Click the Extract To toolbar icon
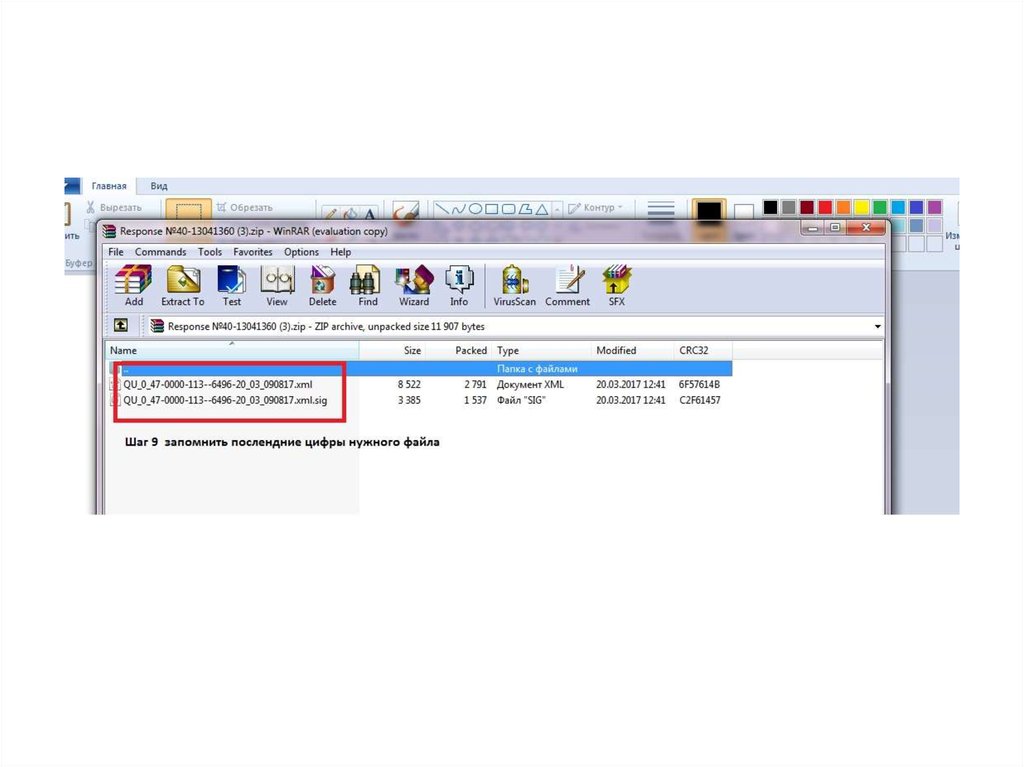The image size is (1024, 767). point(182,285)
